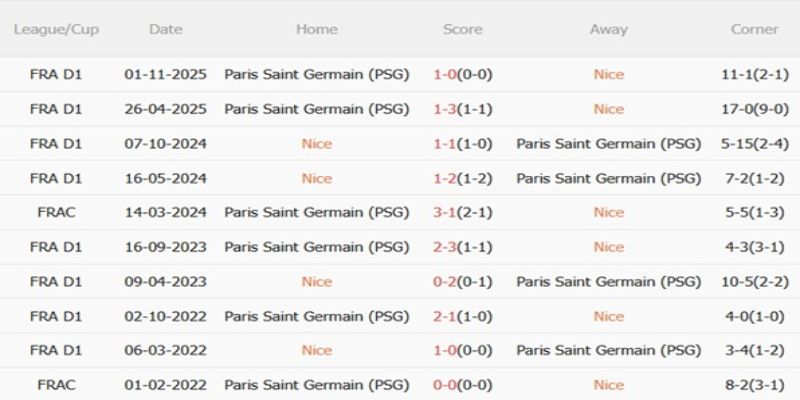Click the 2-3(1-1) score on 16-09-2023

pos(463,247)
